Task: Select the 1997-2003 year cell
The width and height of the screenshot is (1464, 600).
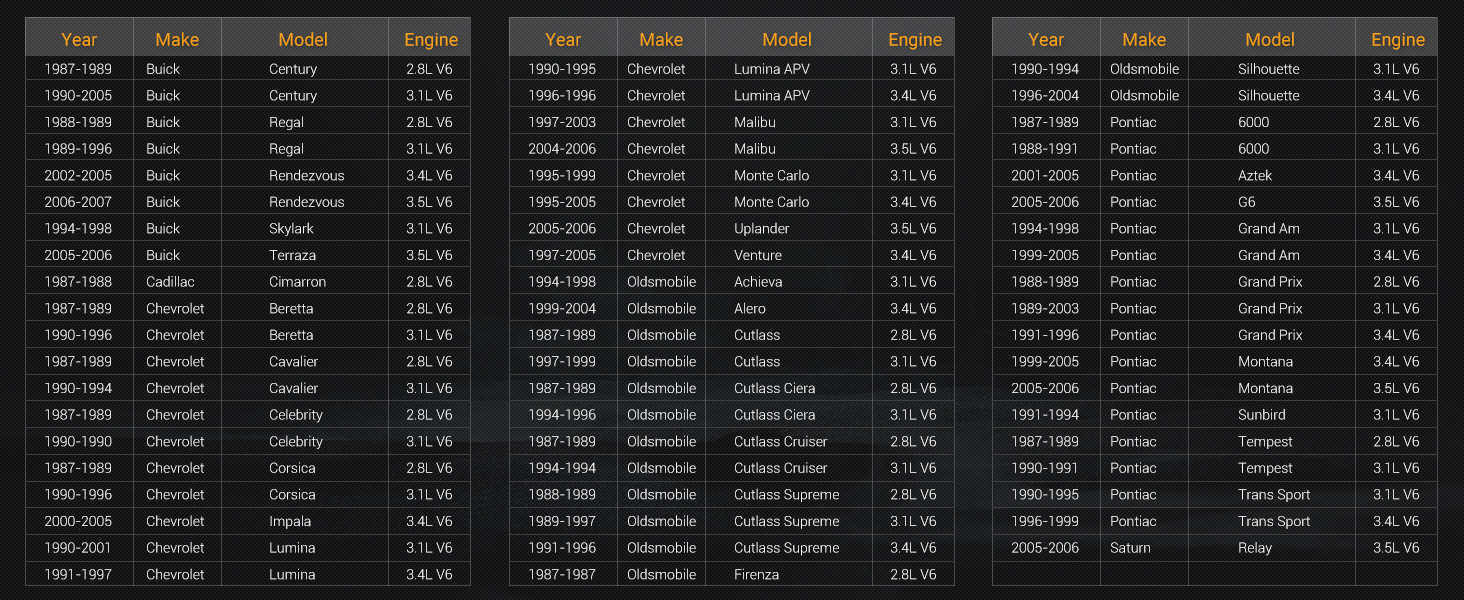Action: tap(563, 122)
